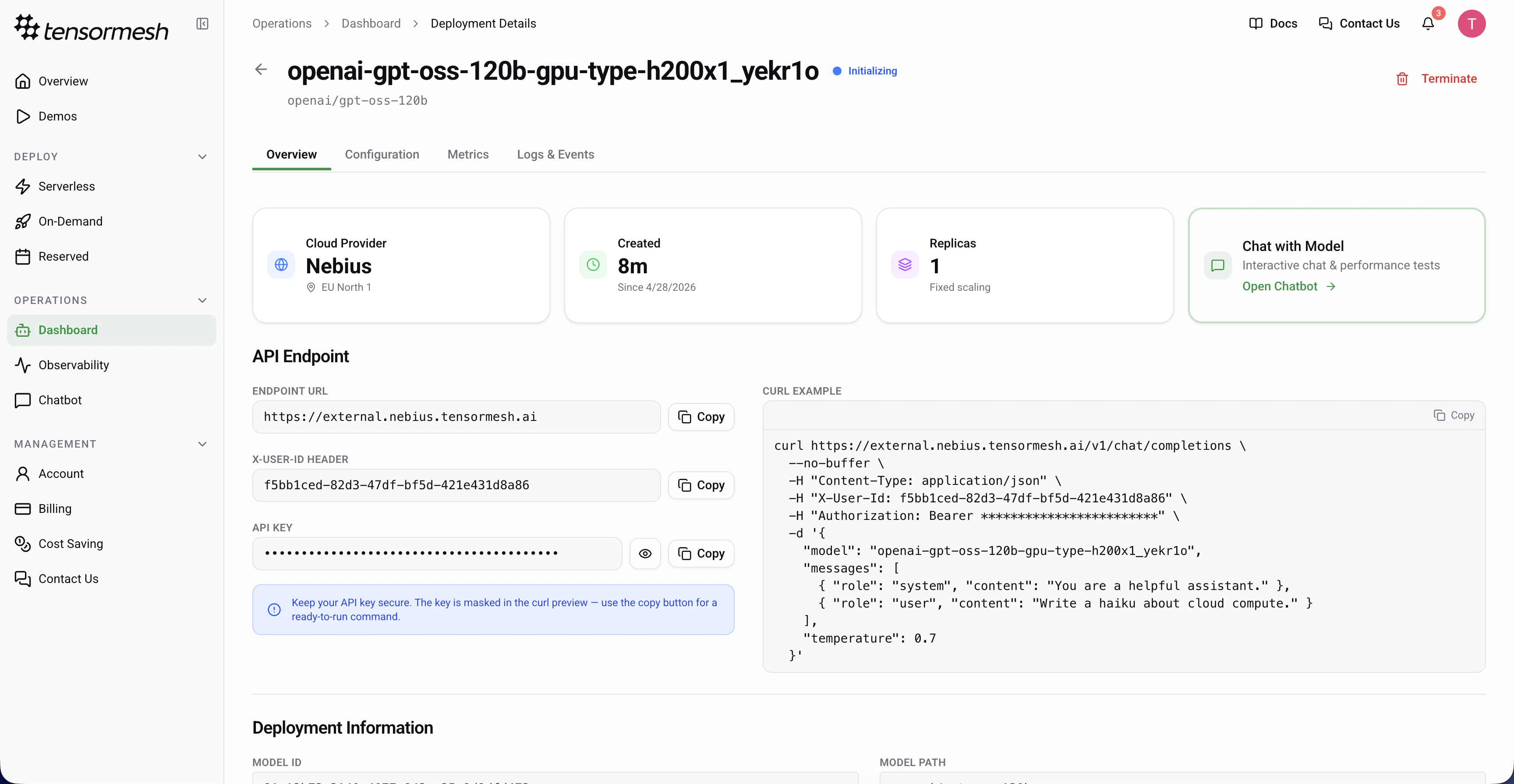Click the Chat with Model icon
The height and width of the screenshot is (784, 1514).
point(1218,265)
